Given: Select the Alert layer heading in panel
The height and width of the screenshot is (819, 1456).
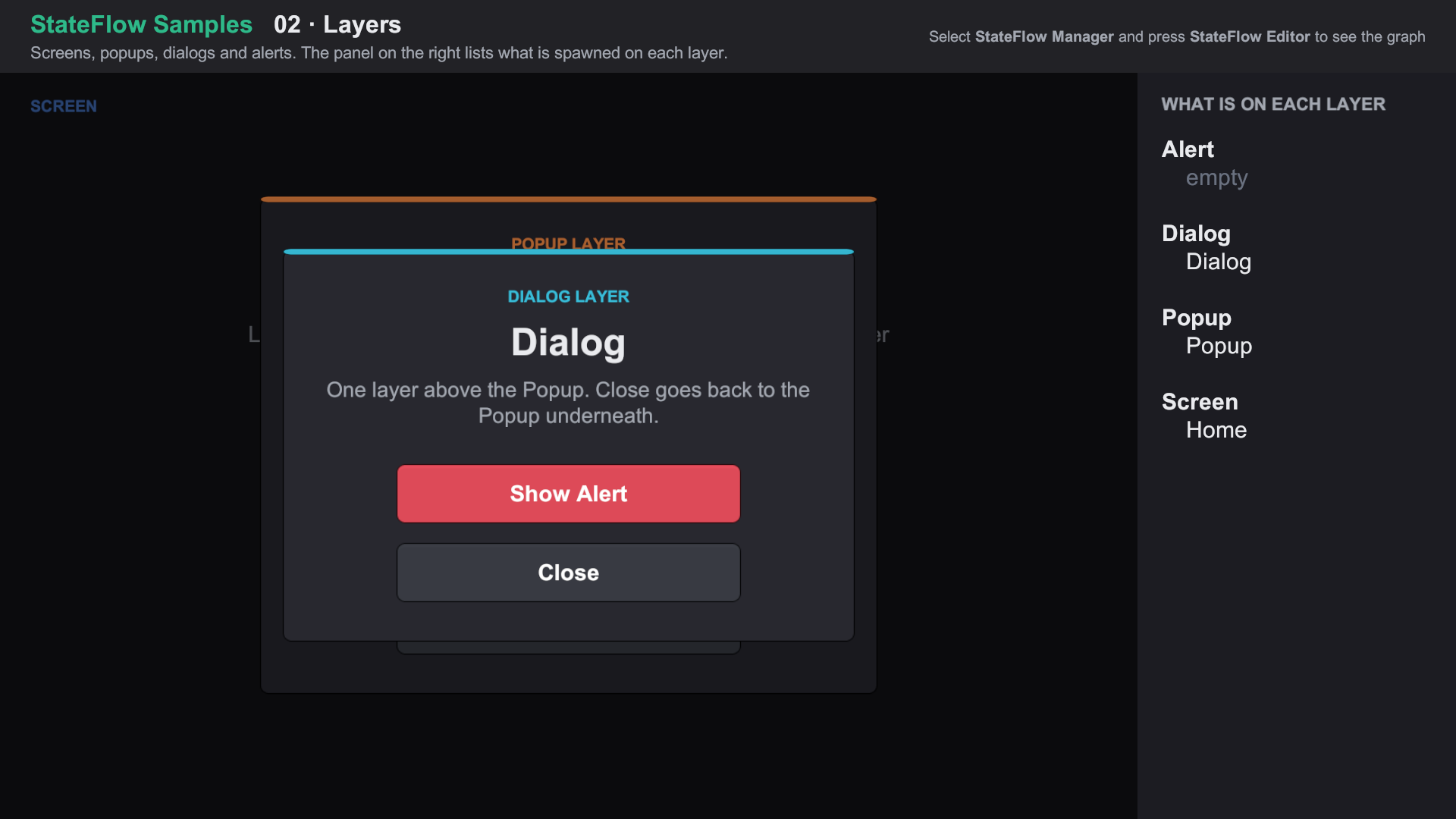Looking at the screenshot, I should [1188, 149].
